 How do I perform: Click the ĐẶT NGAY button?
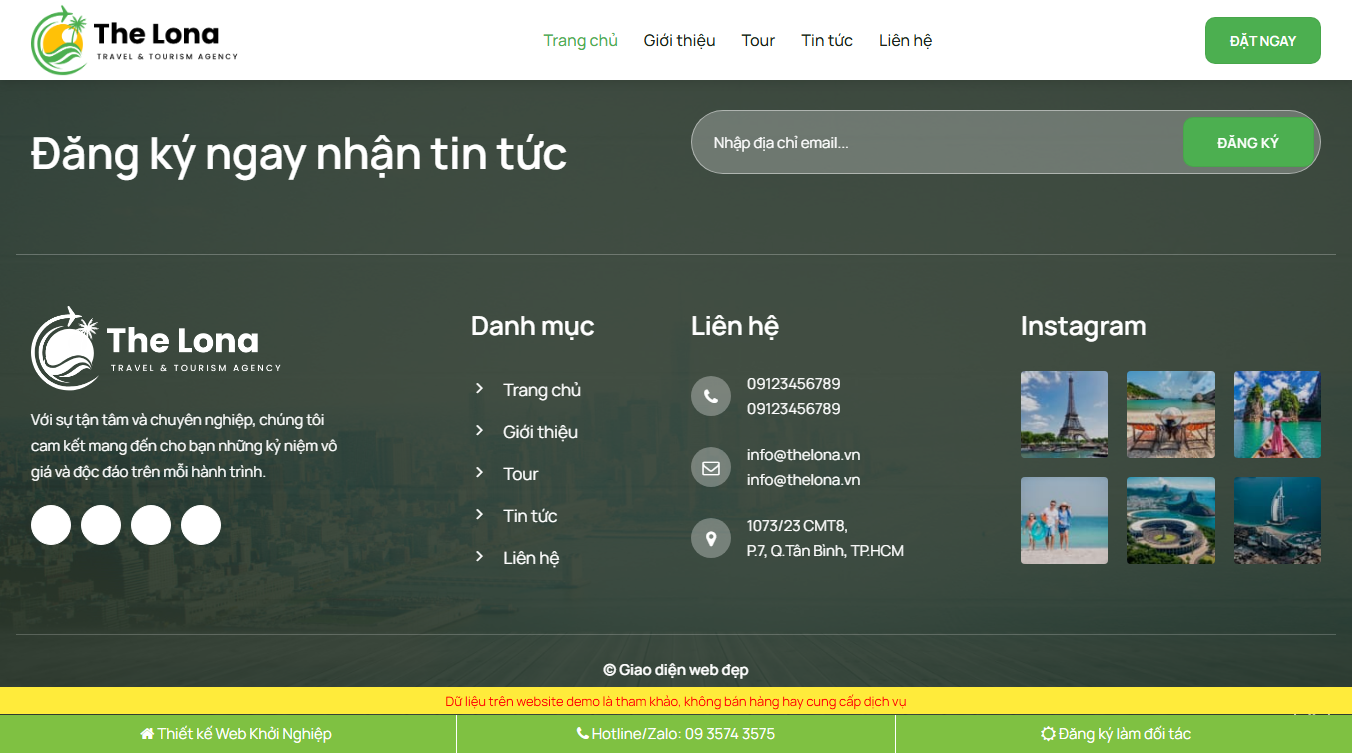(x=1263, y=40)
